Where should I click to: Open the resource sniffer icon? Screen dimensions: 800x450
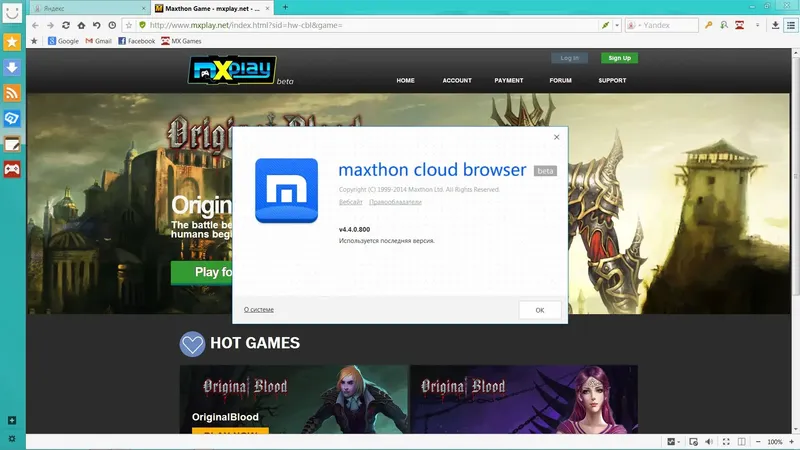coord(724,25)
